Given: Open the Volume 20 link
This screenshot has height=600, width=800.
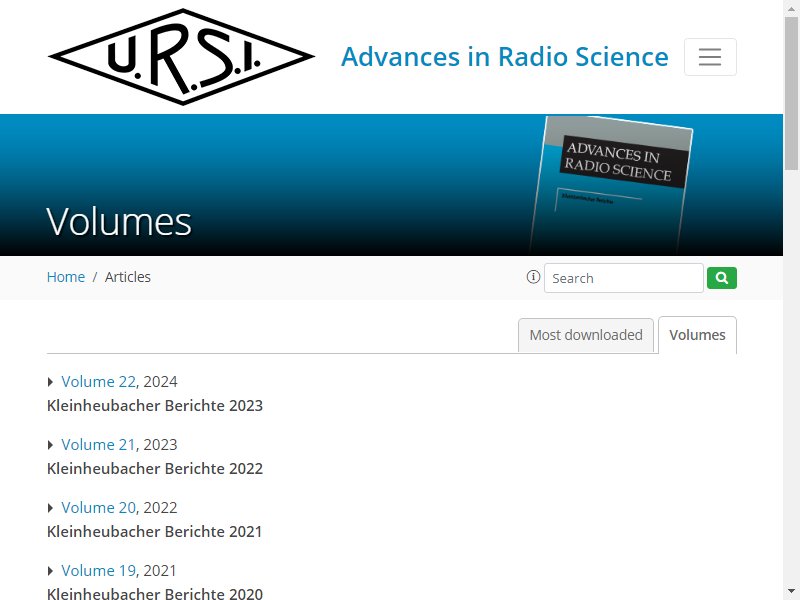Looking at the screenshot, I should 98,508.
